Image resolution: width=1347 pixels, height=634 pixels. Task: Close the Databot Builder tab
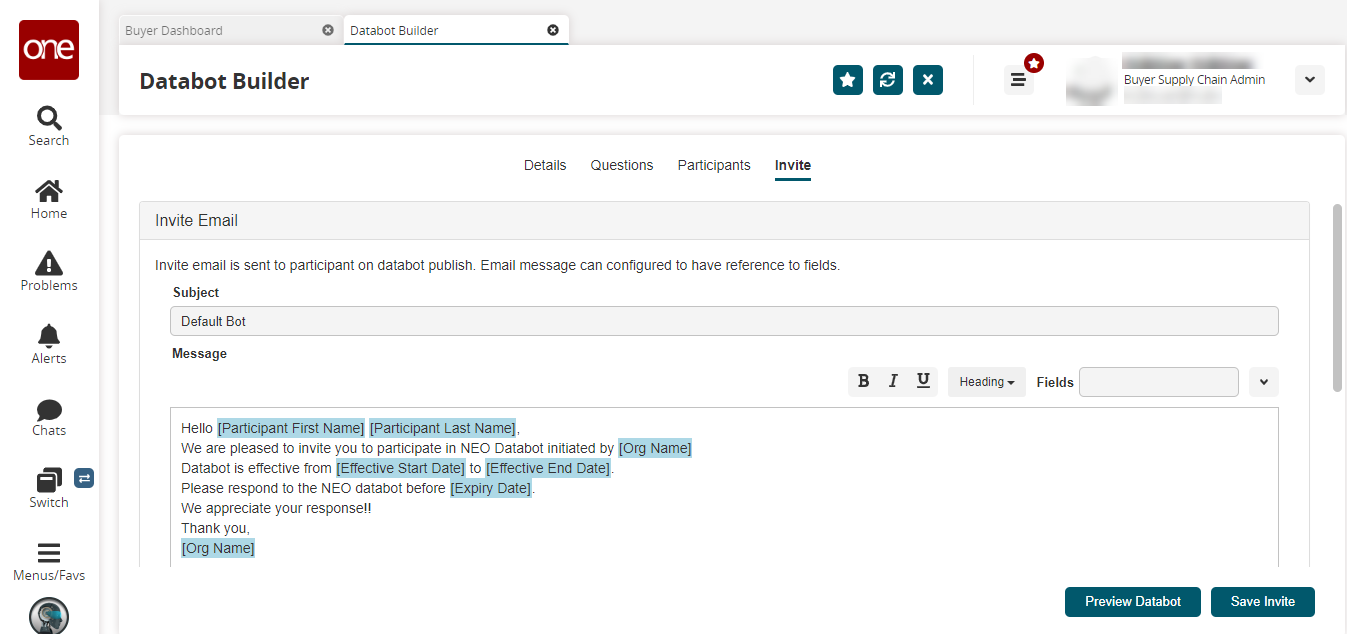[553, 30]
